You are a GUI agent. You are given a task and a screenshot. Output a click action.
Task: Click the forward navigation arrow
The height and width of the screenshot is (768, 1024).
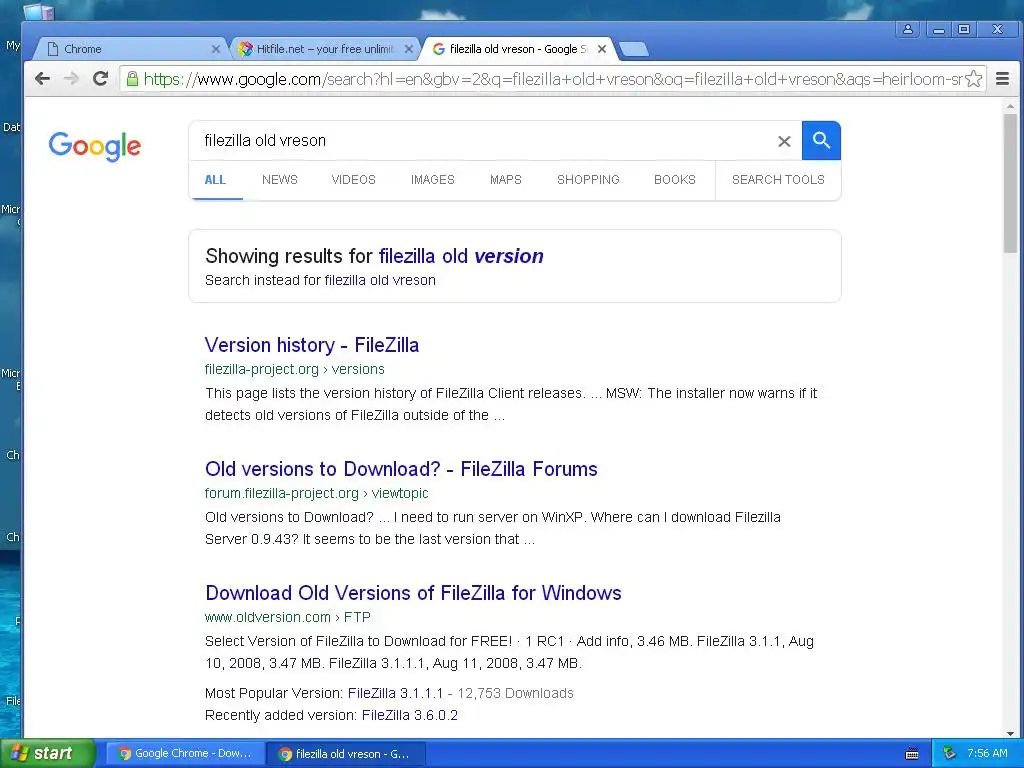(71, 79)
